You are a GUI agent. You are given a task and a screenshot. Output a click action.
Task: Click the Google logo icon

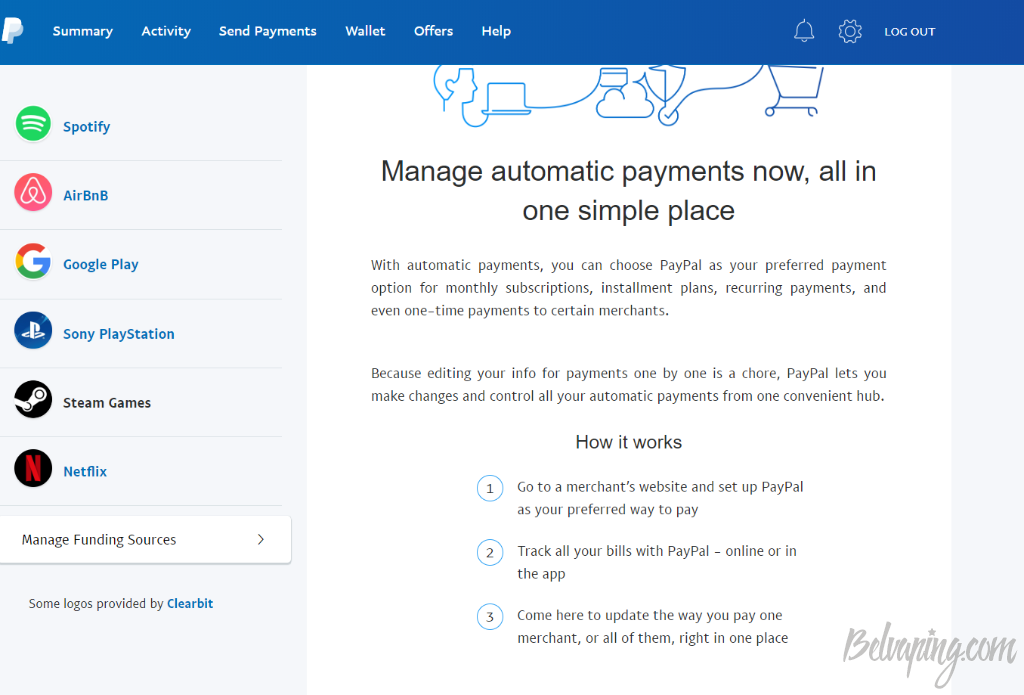click(33, 261)
